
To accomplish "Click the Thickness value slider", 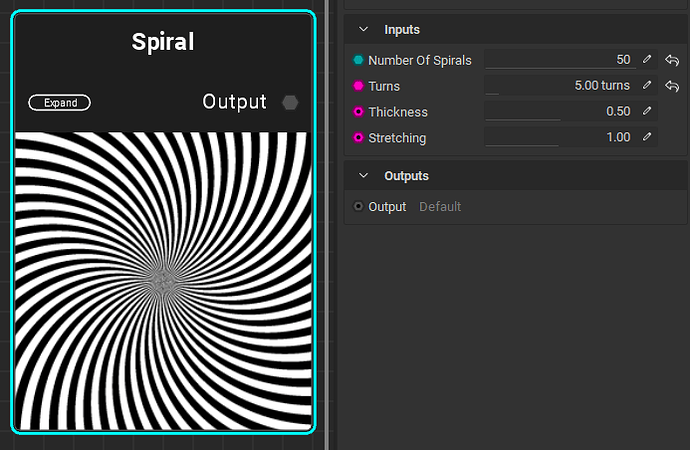I will click(x=560, y=112).
